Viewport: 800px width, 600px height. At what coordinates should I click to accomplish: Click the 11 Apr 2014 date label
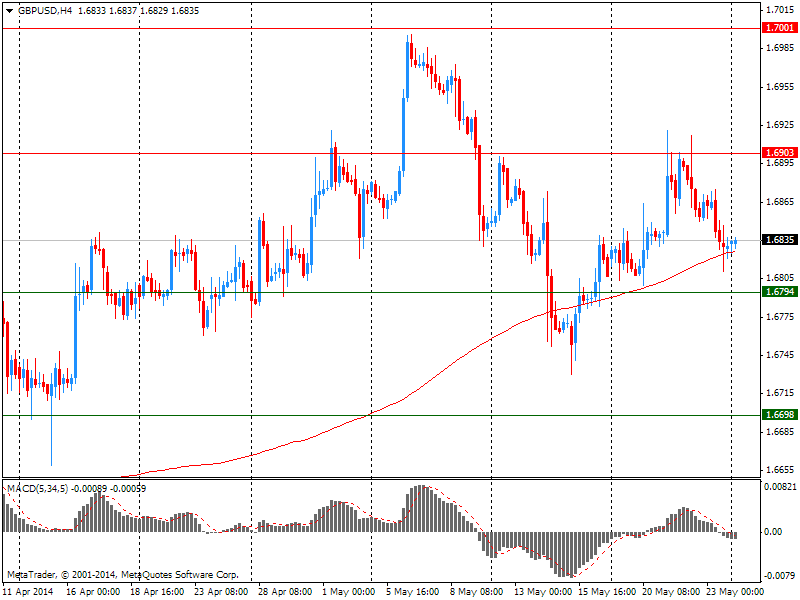28,592
